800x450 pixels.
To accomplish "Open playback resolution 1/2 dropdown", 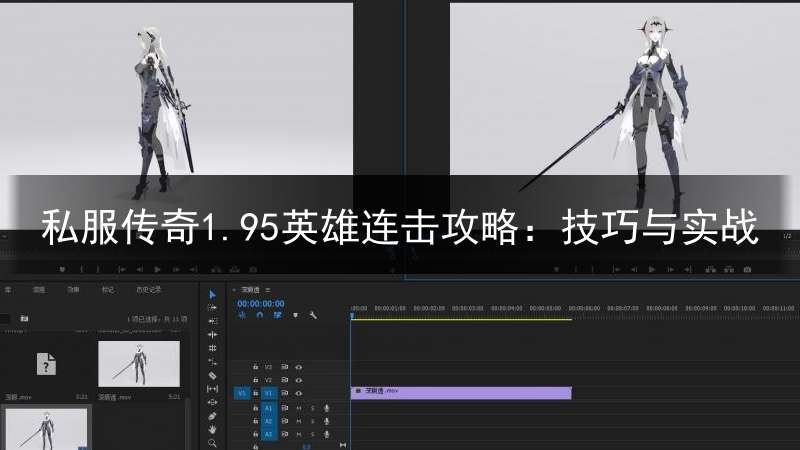I will [787, 236].
